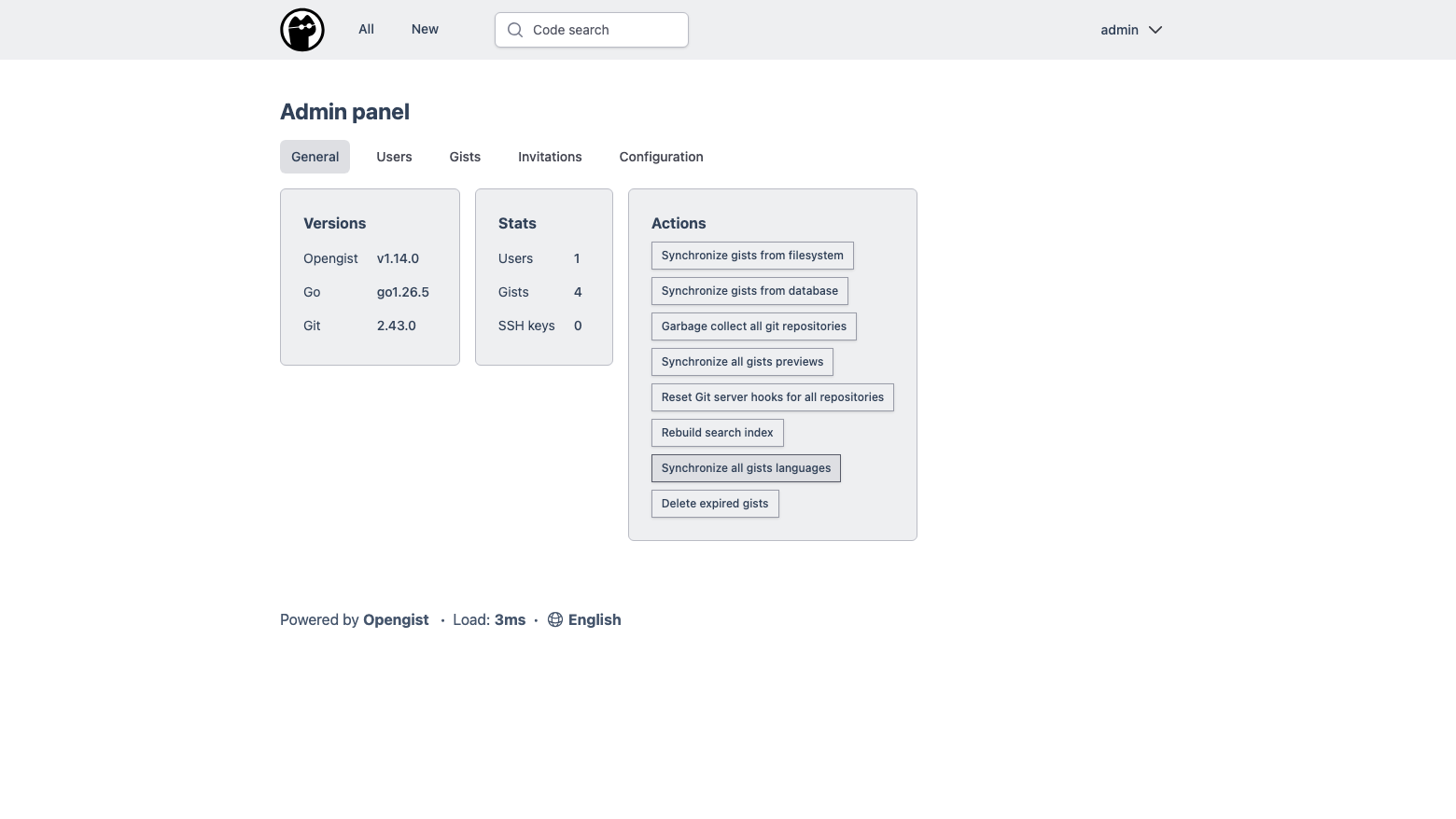This screenshot has width=1456, height=819.
Task: Switch to the Gists tab
Action: coord(465,157)
